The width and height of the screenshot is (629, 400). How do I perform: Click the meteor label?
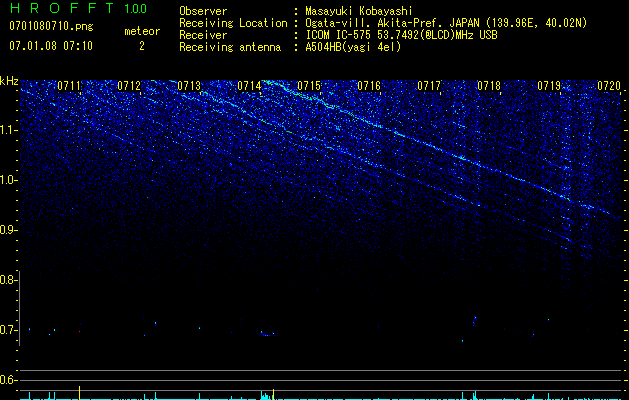(142, 31)
